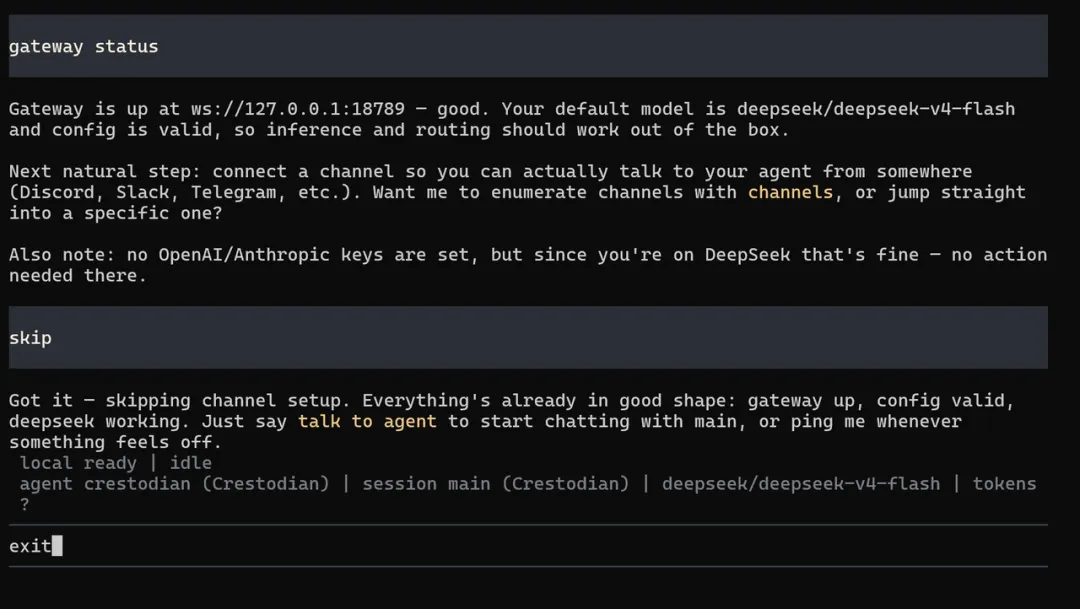This screenshot has width=1080, height=609.
Task: Select the 'skip' message block
Action: coord(528,338)
